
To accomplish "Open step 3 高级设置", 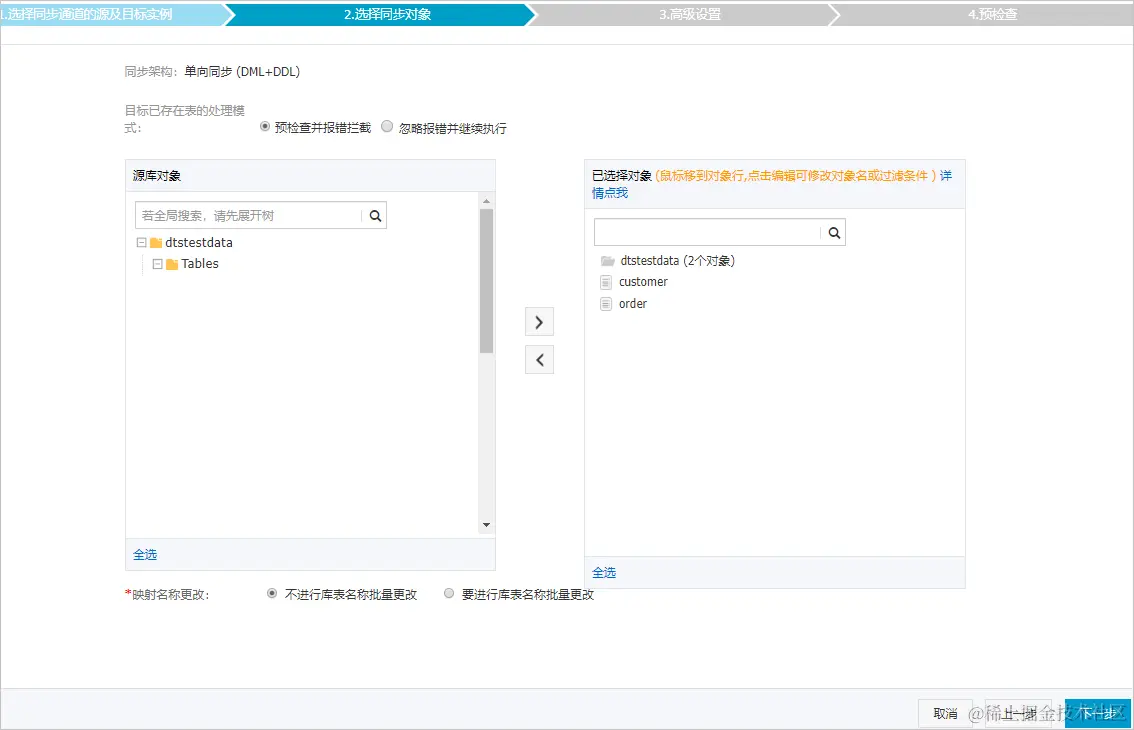I will click(690, 14).
